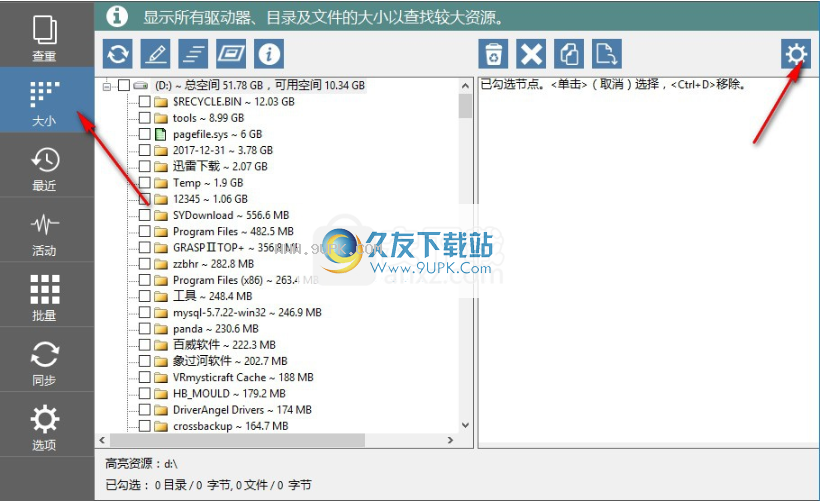The height and width of the screenshot is (503, 821).
Task: Select Program Files (x86) row
Action: click(245, 280)
